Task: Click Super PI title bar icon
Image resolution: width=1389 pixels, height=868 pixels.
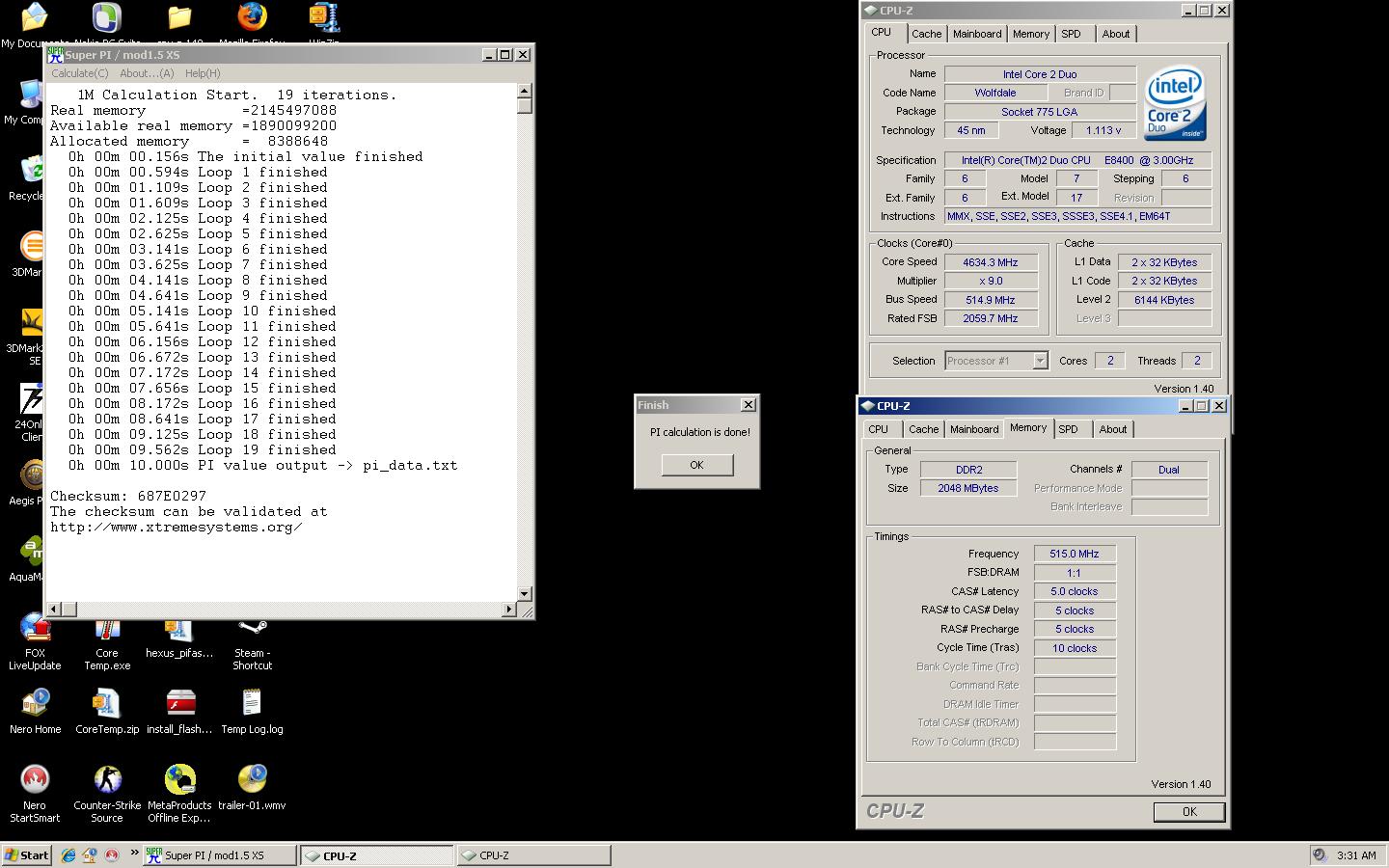Action: [56, 55]
